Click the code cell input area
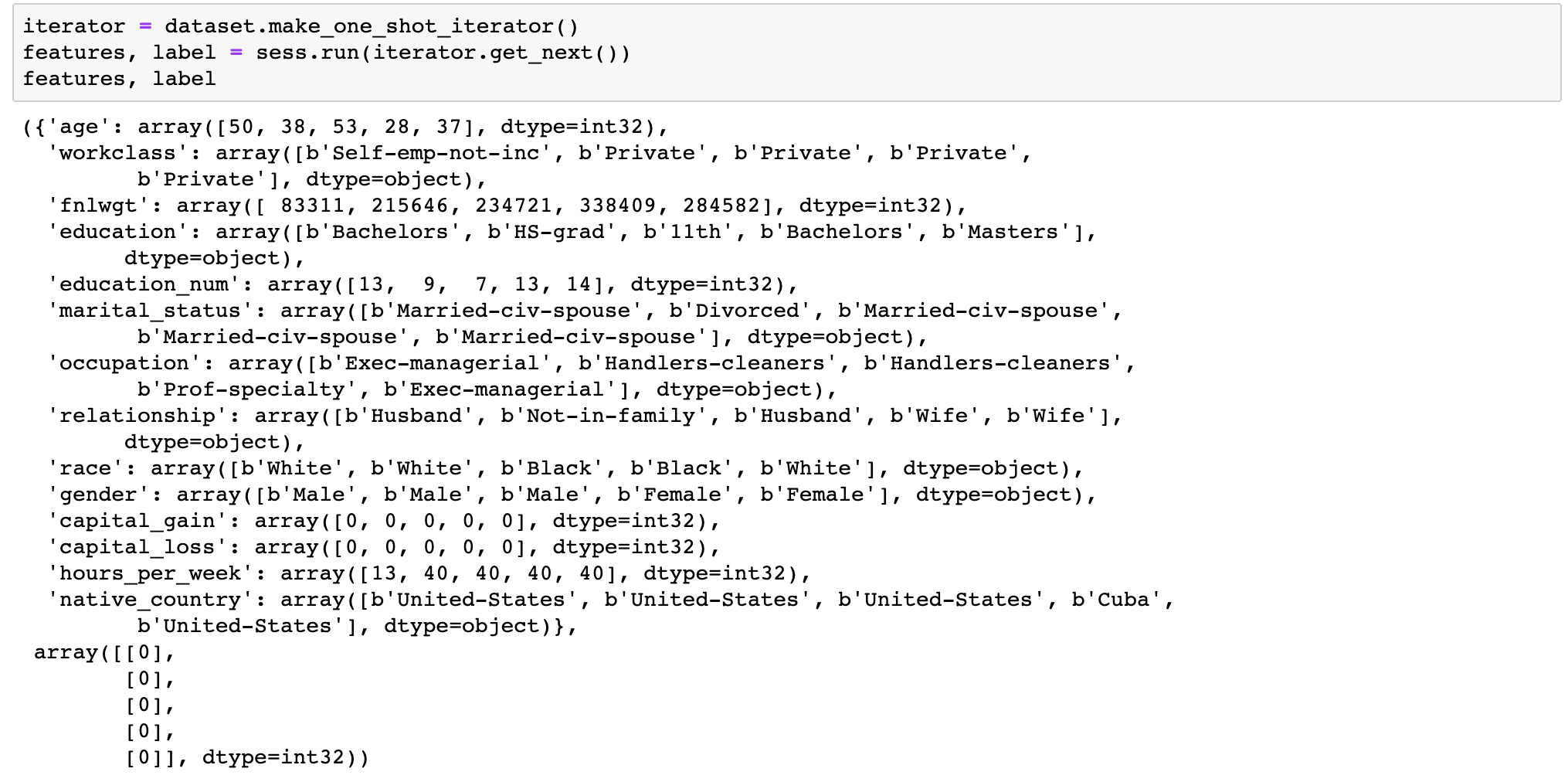1568x782 pixels. (786, 53)
